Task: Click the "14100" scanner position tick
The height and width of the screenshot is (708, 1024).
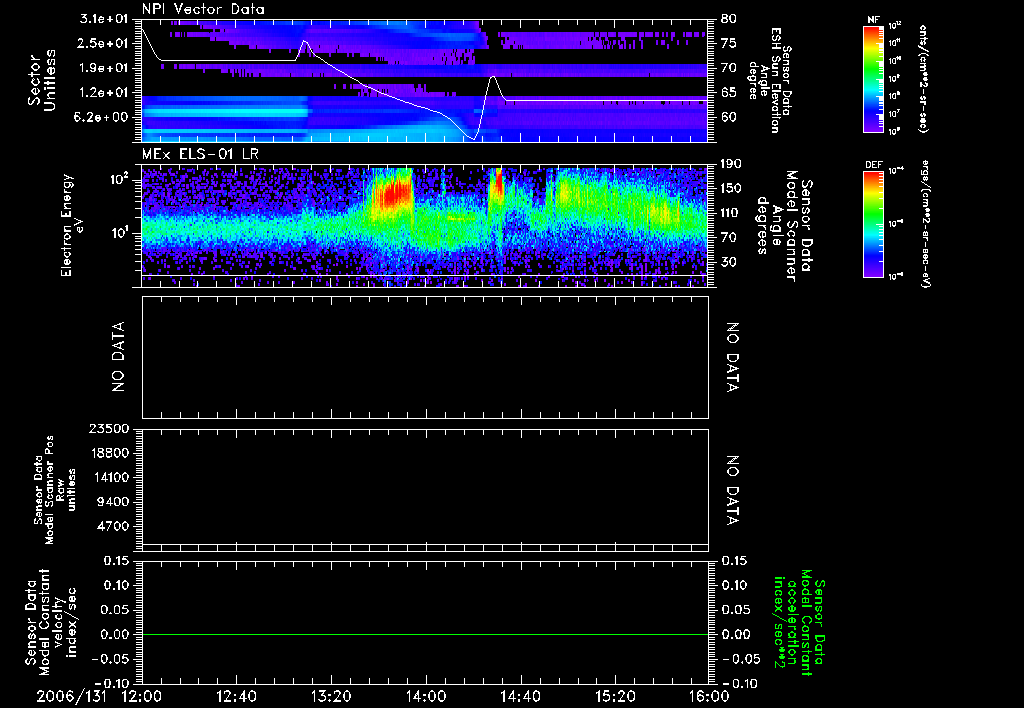Action: pyautogui.click(x=111, y=477)
